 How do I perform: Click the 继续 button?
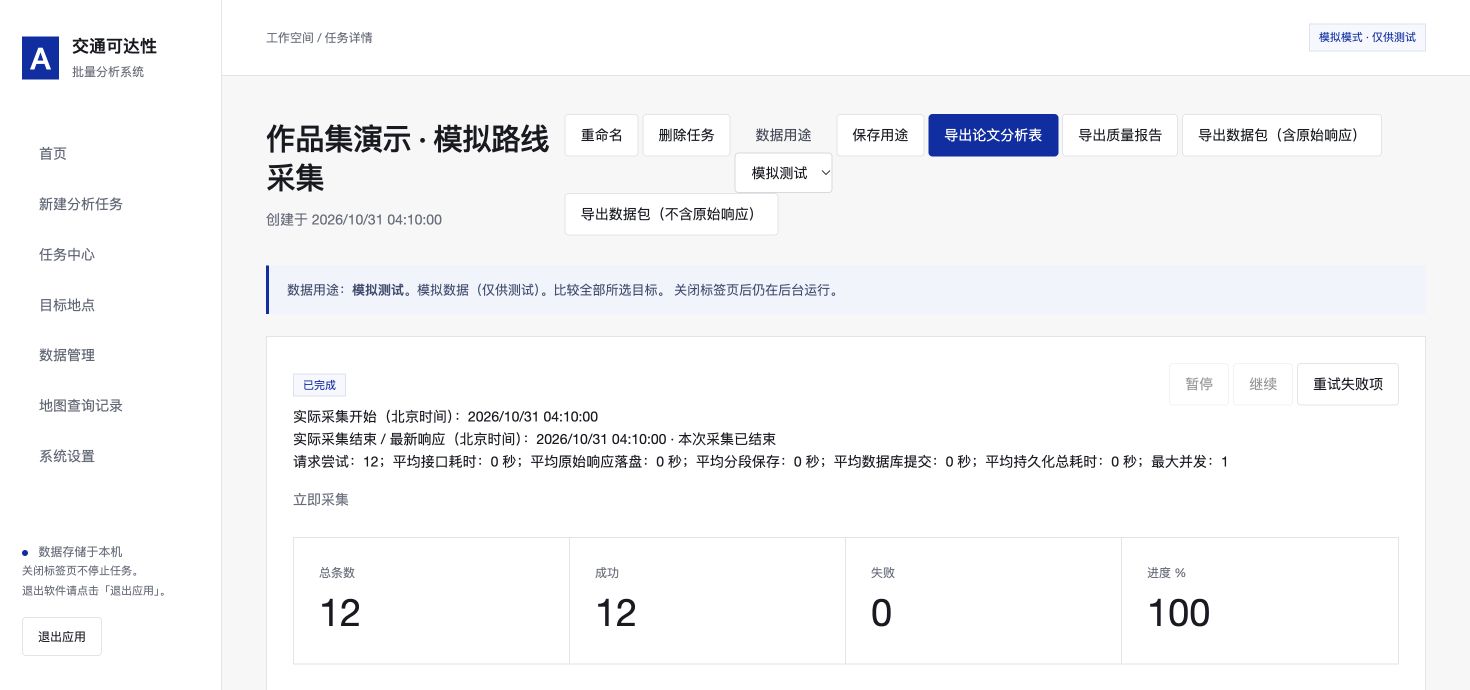1263,384
